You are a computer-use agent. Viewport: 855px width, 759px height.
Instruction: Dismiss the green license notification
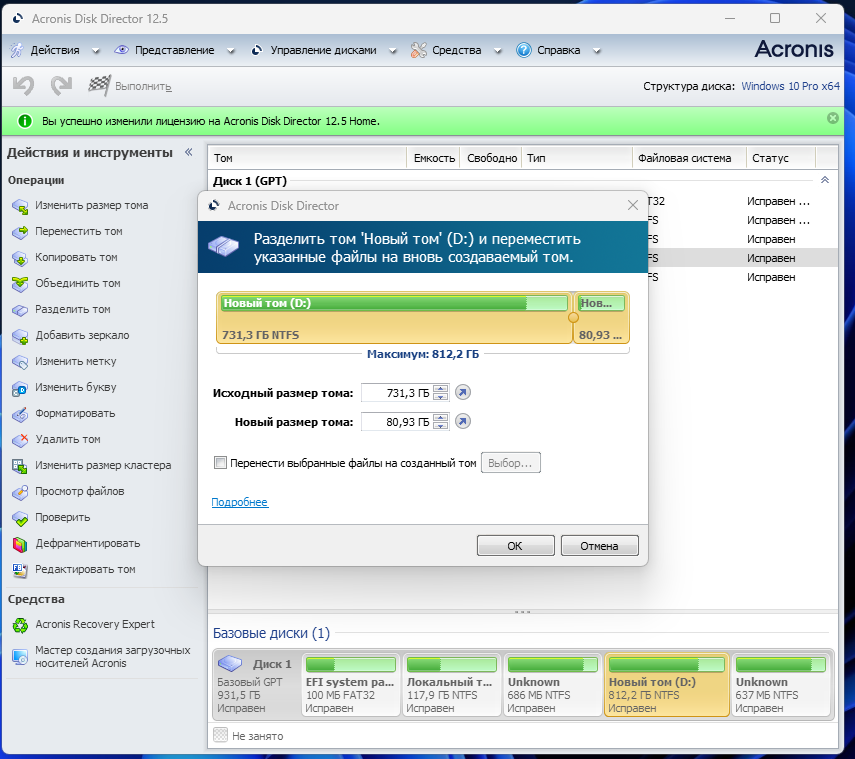tap(833, 118)
